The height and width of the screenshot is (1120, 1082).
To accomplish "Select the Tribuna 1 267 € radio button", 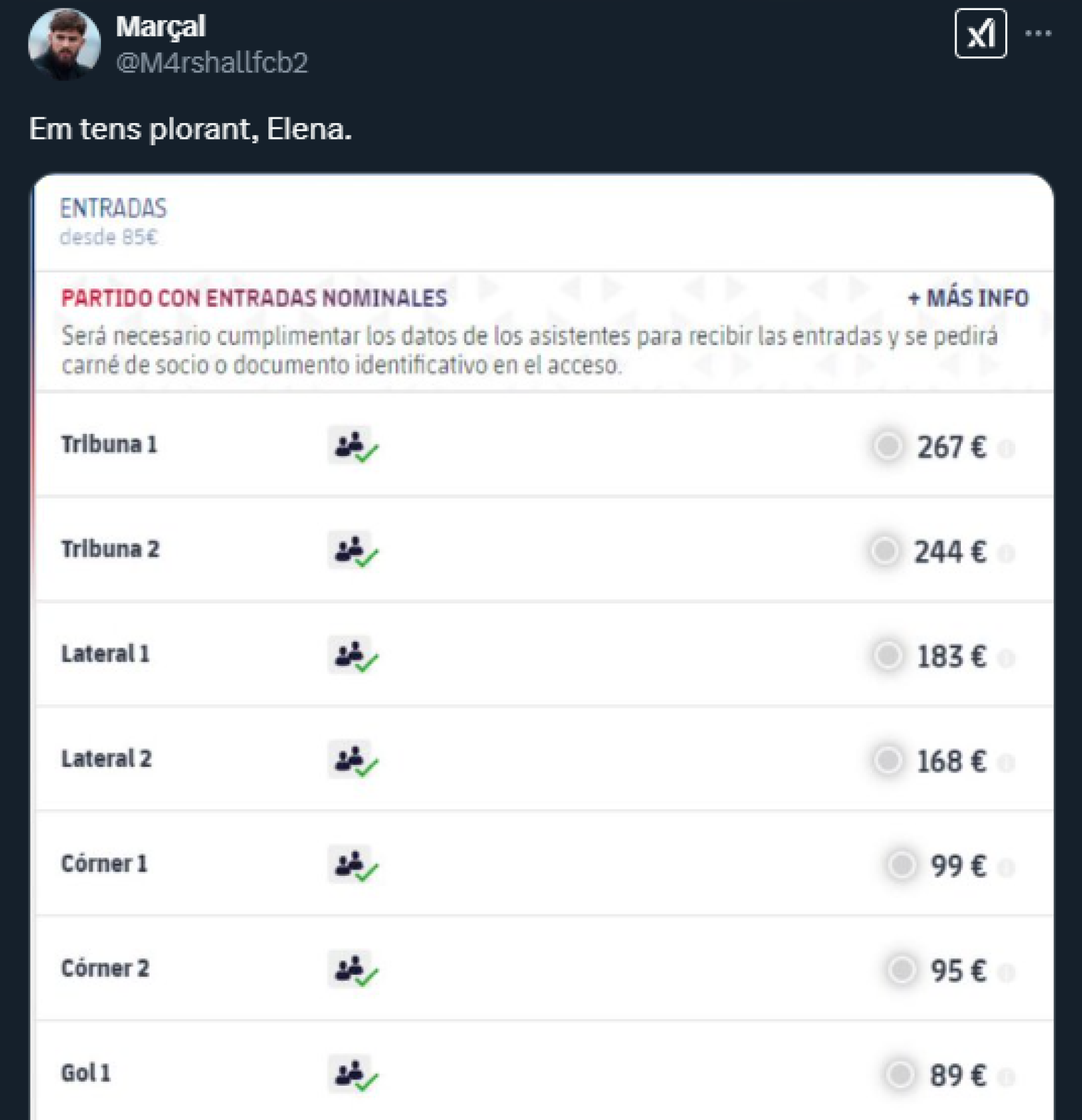I will pyautogui.click(x=887, y=446).
